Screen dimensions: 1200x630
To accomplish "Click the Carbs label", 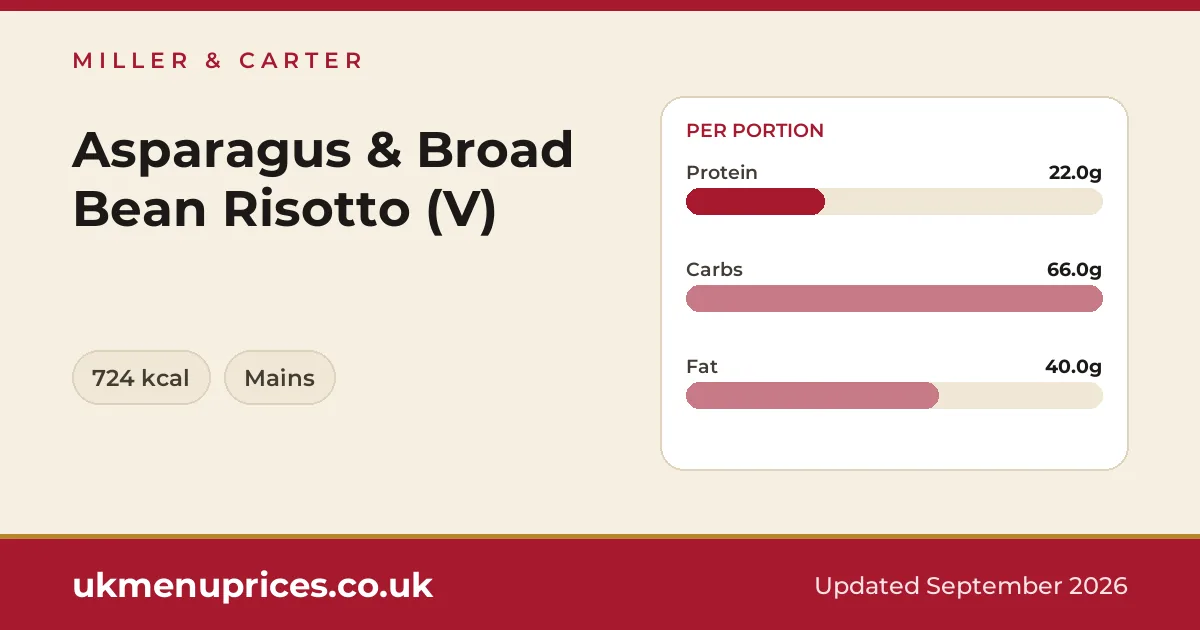I will coord(714,270).
